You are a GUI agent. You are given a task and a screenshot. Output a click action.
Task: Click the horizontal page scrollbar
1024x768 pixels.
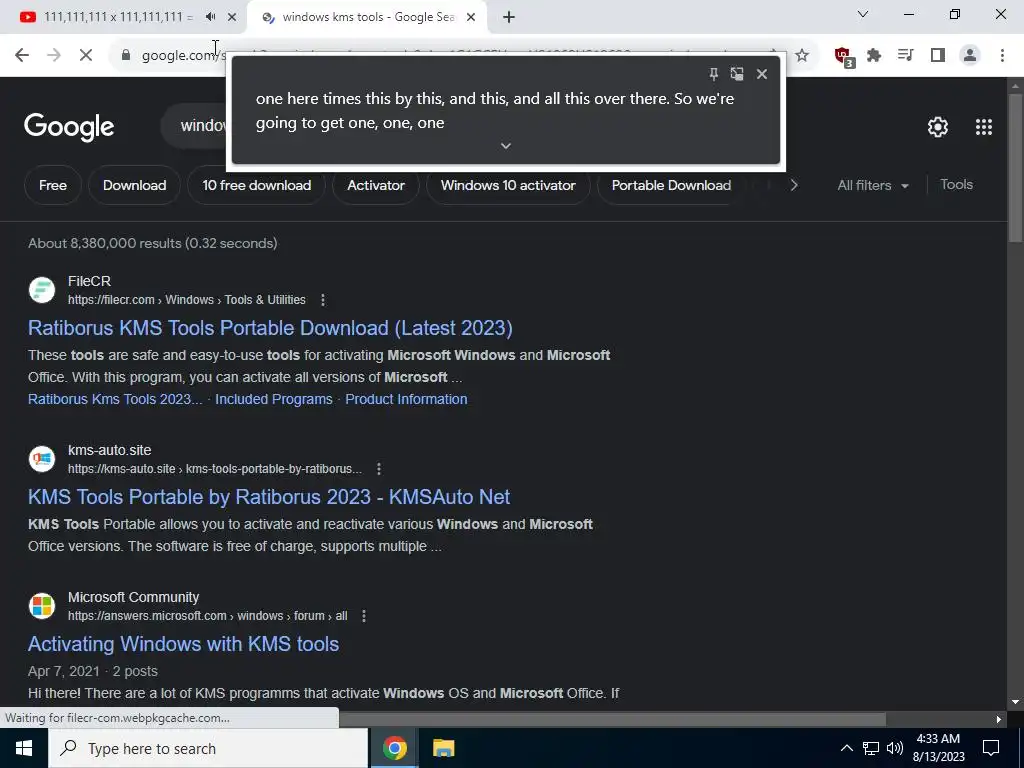pos(612,719)
